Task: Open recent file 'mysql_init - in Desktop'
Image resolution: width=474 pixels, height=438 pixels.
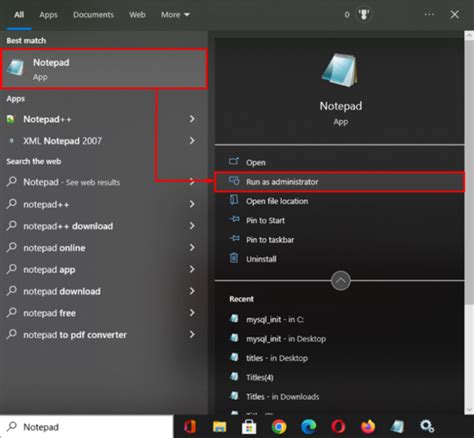Action: (x=286, y=339)
